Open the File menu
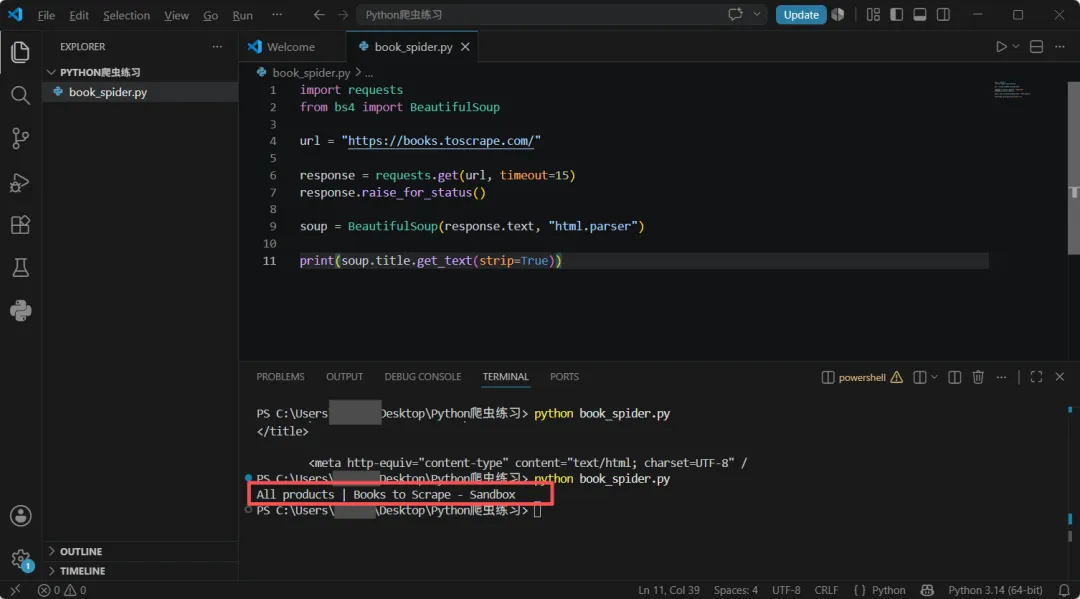The height and width of the screenshot is (599, 1080). point(46,15)
